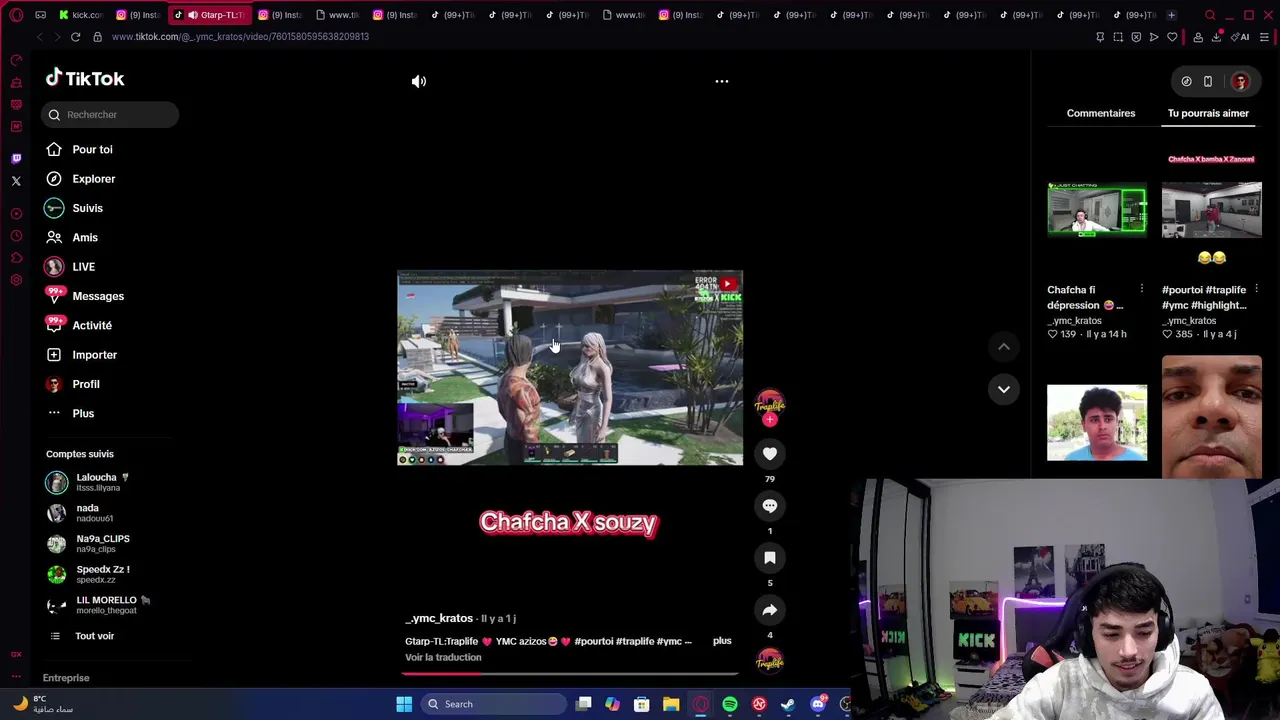Open Discord from the taskbar
The height and width of the screenshot is (720, 1280).
coord(818,704)
